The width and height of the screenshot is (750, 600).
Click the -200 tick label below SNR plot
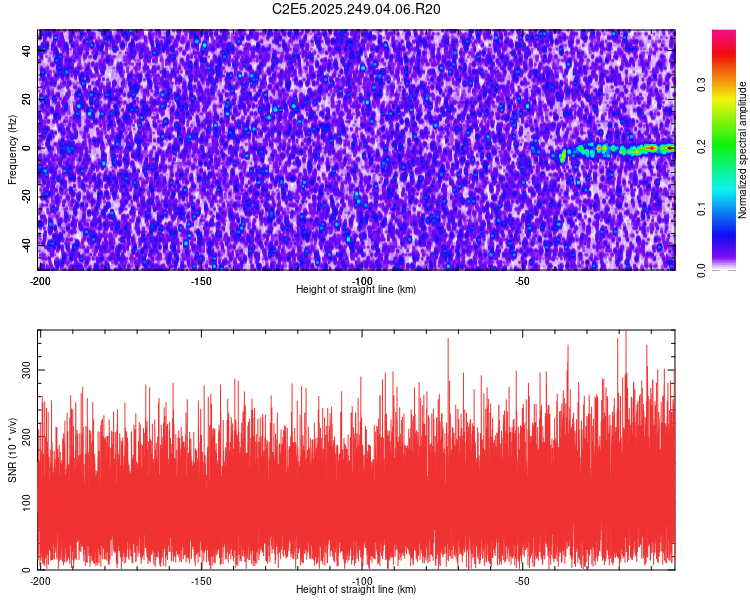(x=40, y=580)
